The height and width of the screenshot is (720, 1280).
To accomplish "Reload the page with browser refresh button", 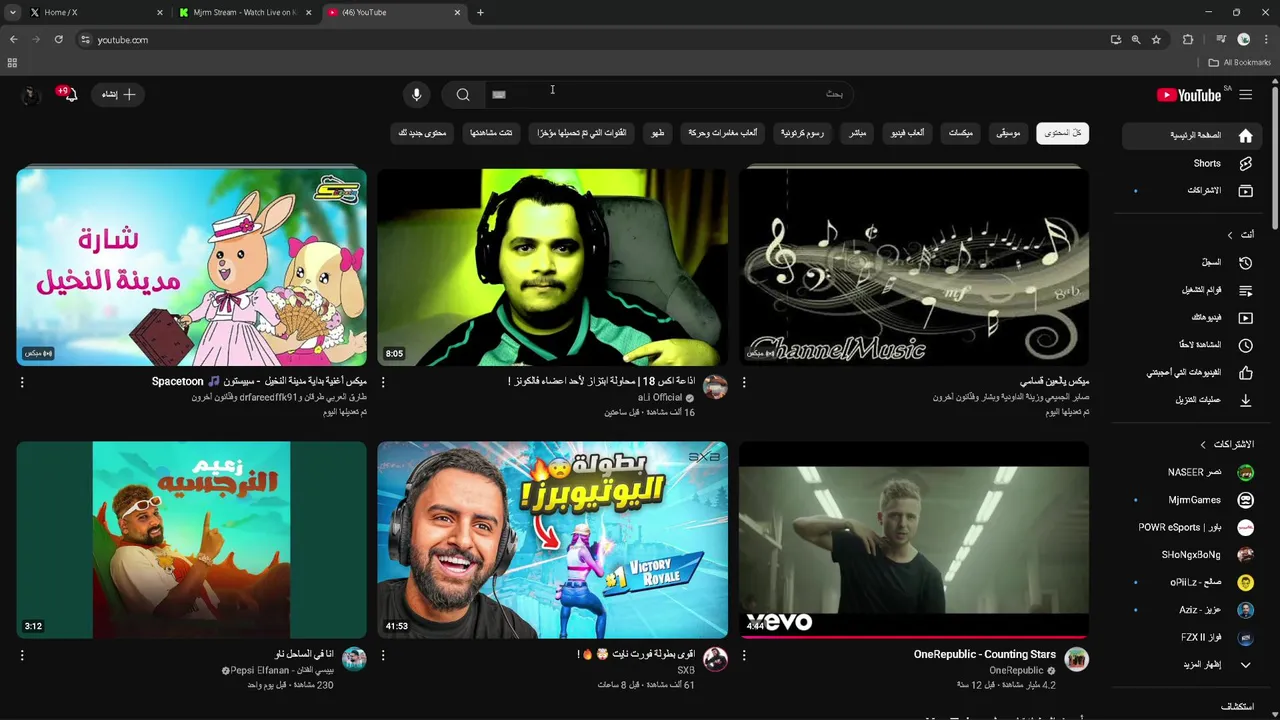I will click(58, 40).
